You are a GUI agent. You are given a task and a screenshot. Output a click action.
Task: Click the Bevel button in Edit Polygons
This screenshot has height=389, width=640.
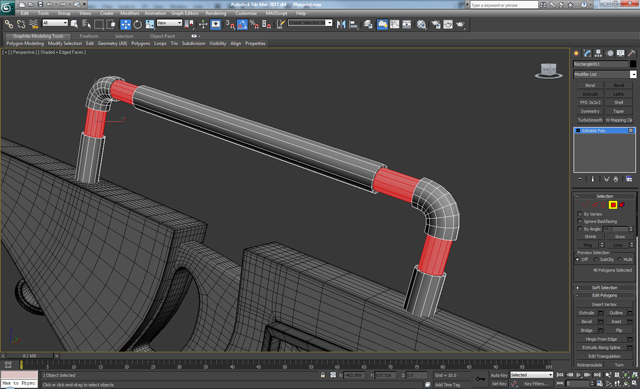[587, 322]
